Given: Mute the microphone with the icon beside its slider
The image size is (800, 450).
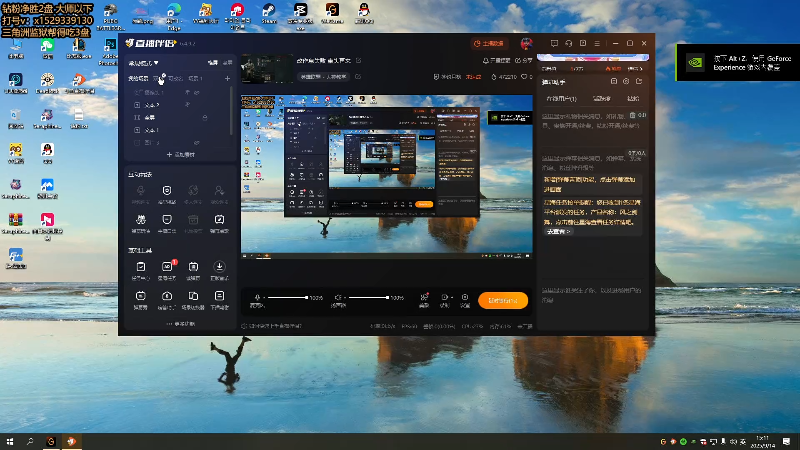Looking at the screenshot, I should point(257,297).
